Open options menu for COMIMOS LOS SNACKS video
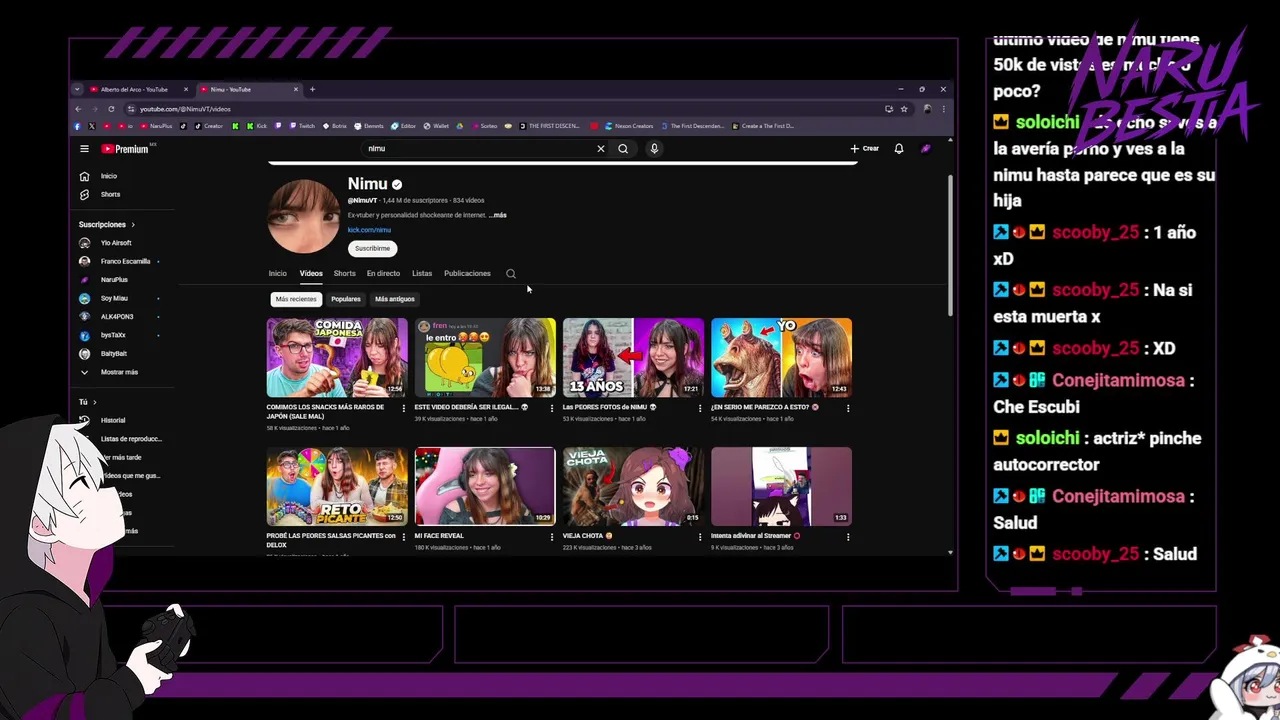The height and width of the screenshot is (720, 1280). 404,408
